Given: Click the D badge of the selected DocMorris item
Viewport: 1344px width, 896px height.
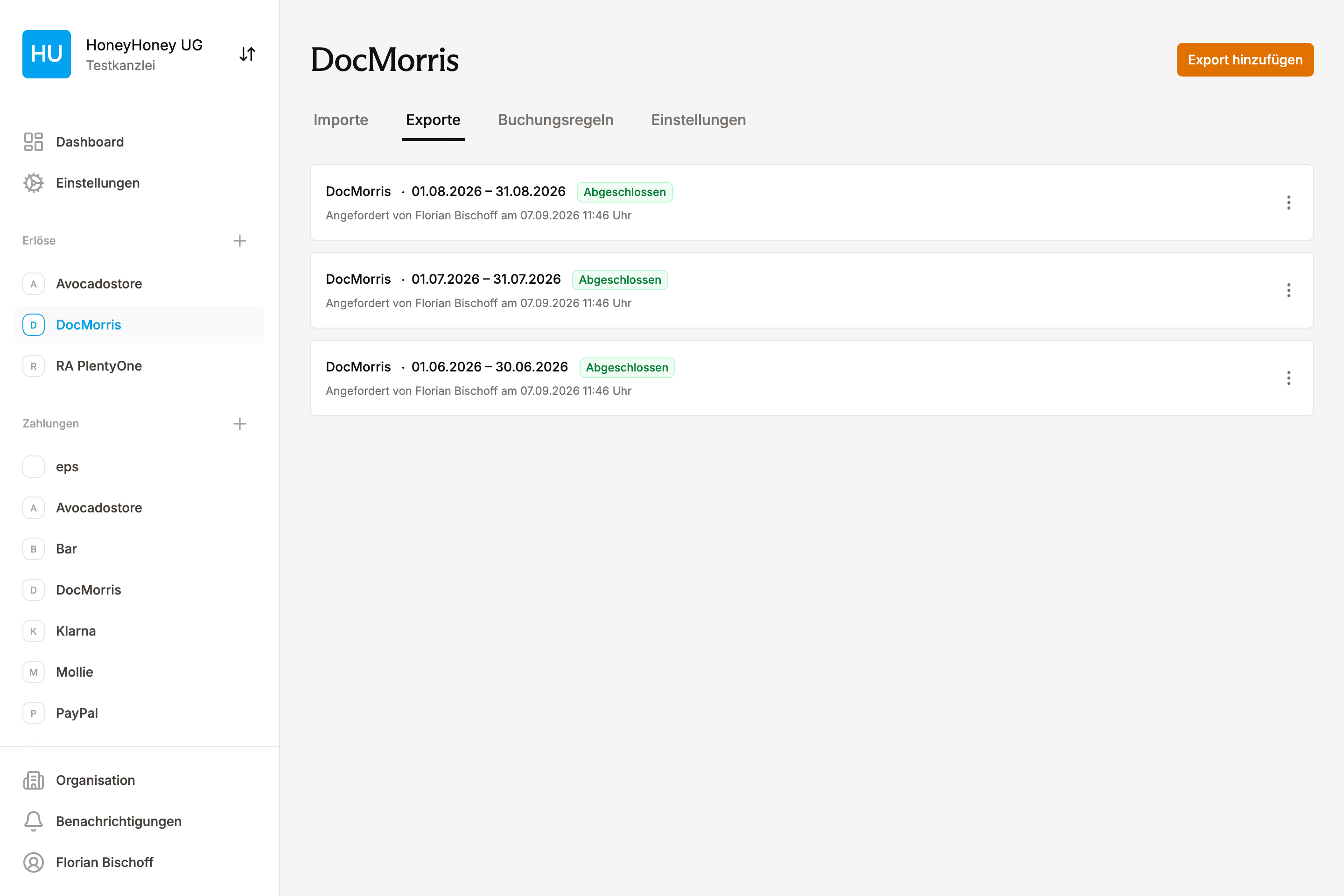Looking at the screenshot, I should tap(33, 325).
